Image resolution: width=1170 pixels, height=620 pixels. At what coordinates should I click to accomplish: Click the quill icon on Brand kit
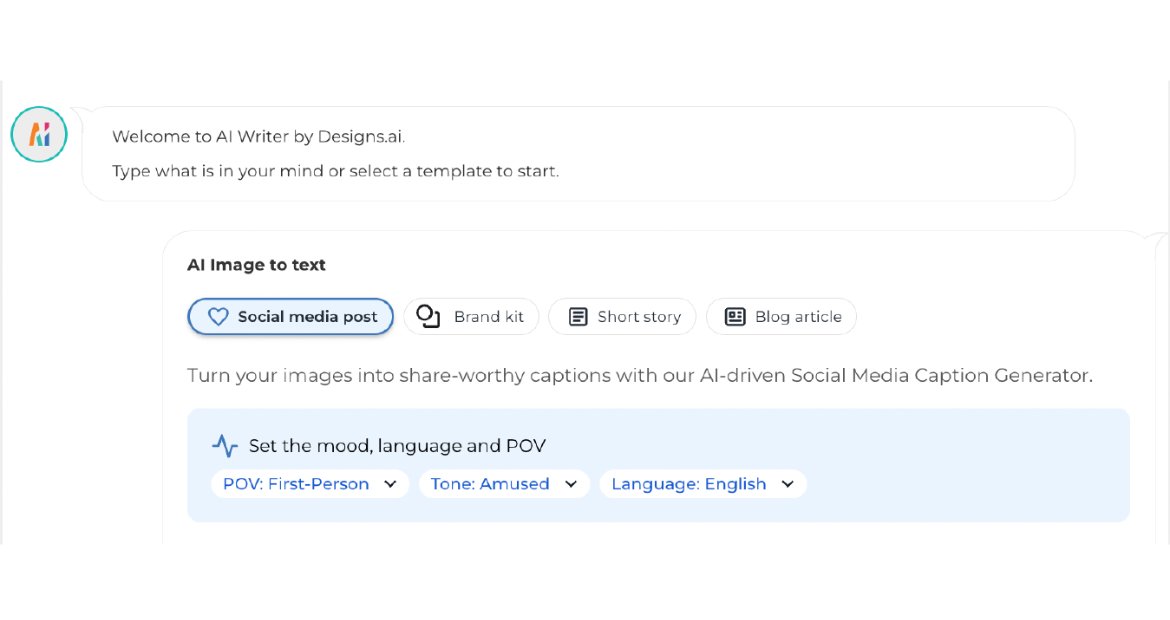coord(427,316)
